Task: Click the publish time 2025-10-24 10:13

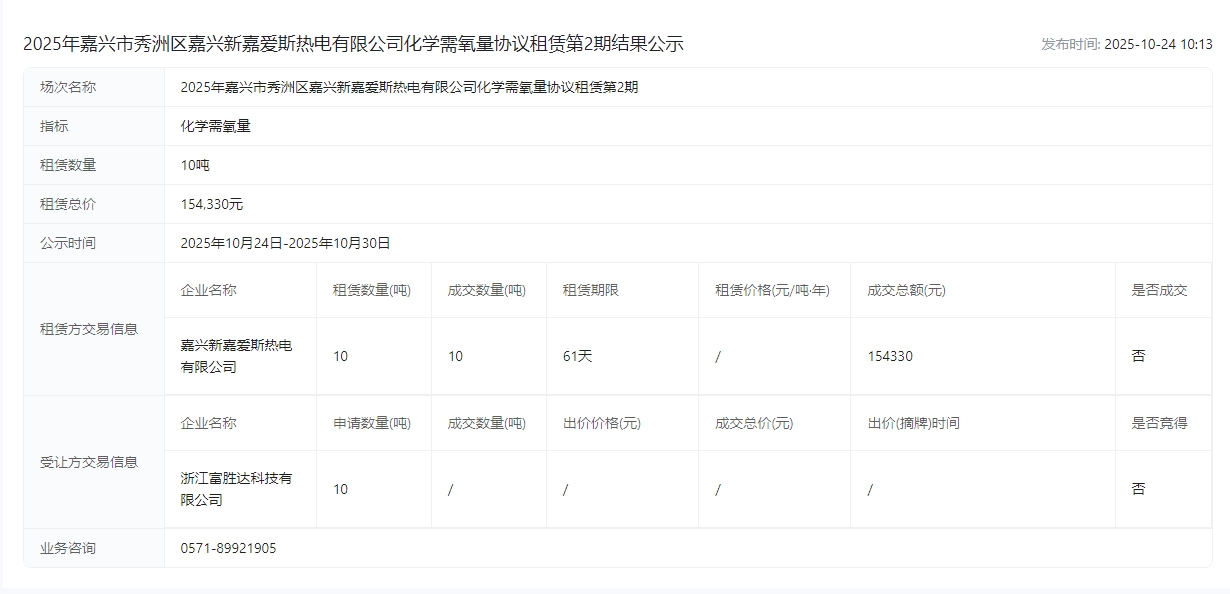Action: click(1158, 44)
